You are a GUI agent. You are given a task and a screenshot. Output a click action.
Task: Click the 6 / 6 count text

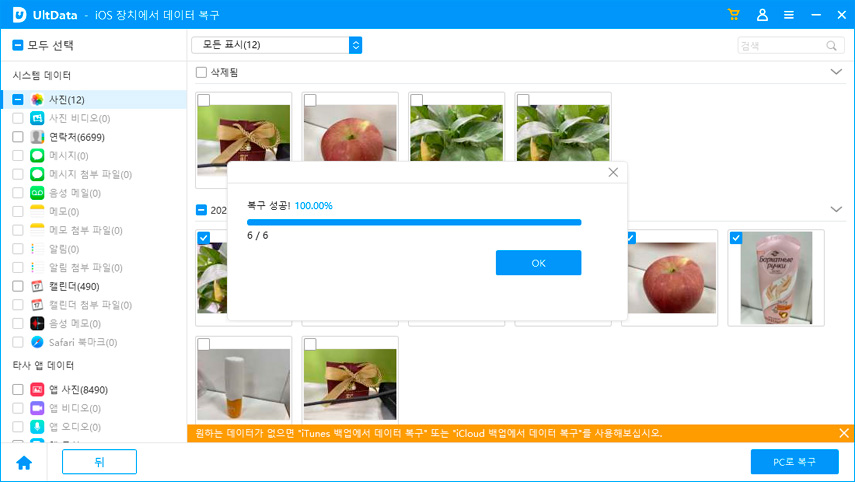click(x=257, y=236)
